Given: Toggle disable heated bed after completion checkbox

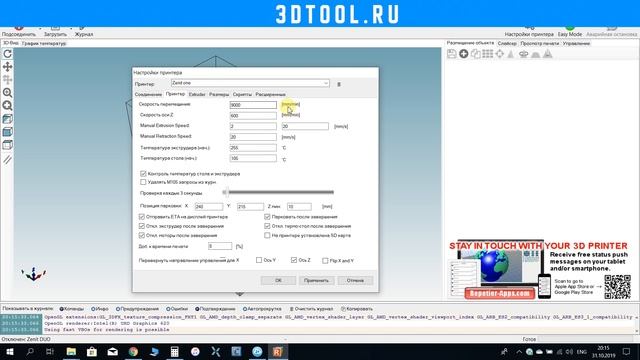Looking at the screenshot, I should 267,226.
